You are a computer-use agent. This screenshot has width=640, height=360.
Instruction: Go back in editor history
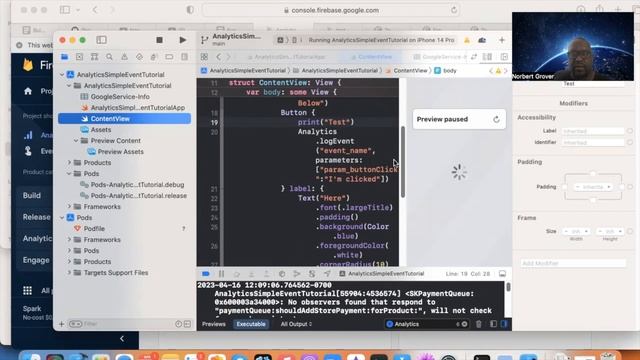coord(218,57)
